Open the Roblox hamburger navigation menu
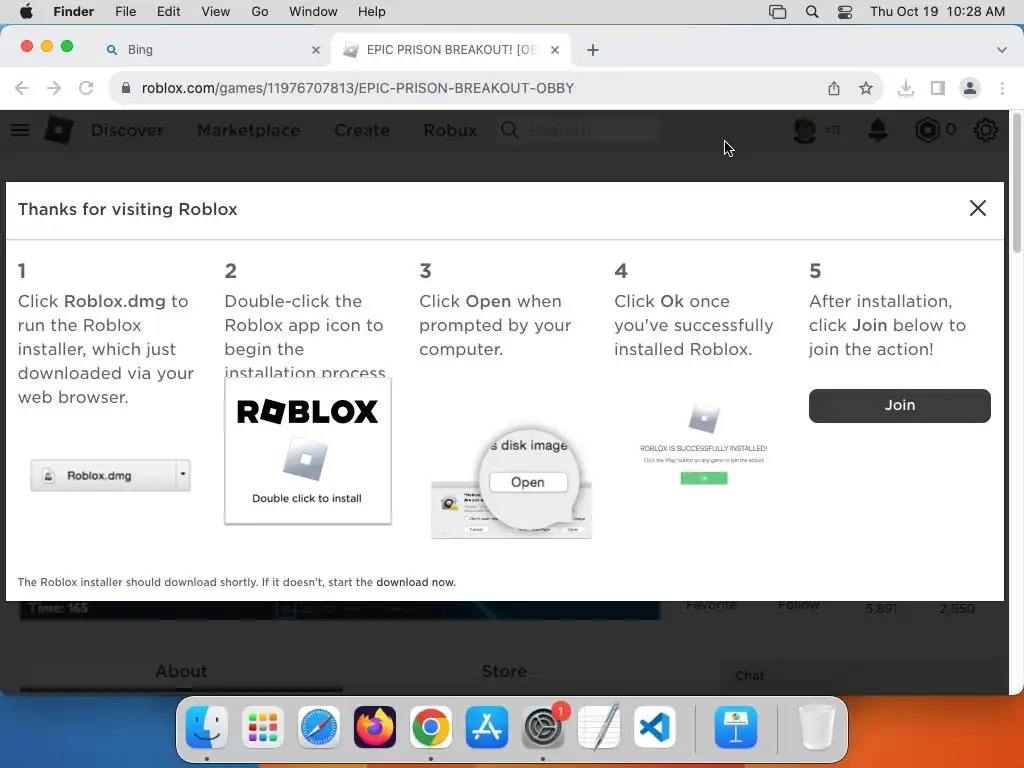 20,130
